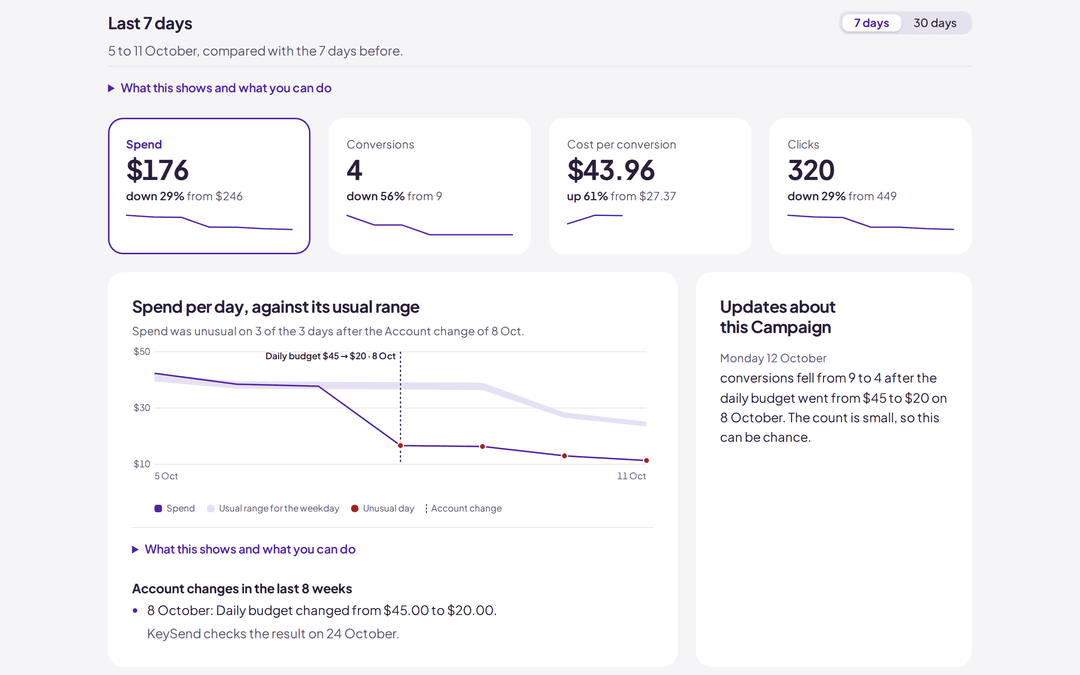Switch to the 7 days view

tap(871, 23)
